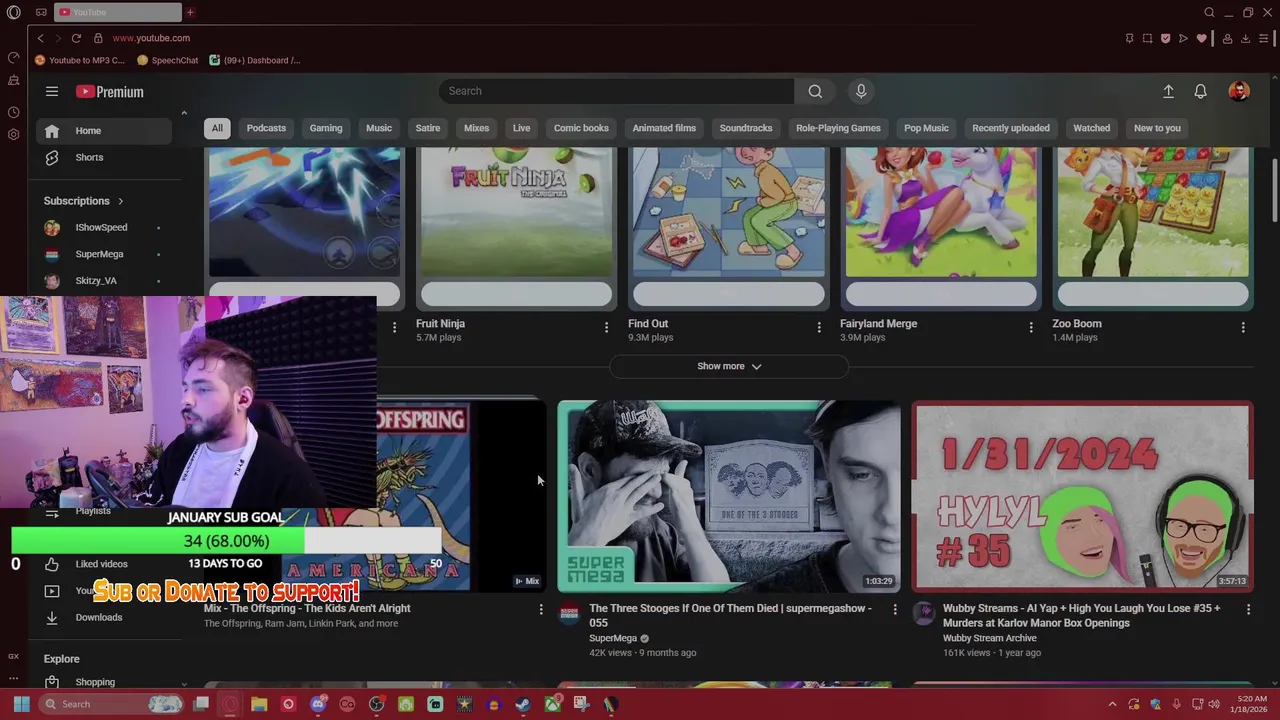Select the Role-Playing Games chip

(x=838, y=128)
